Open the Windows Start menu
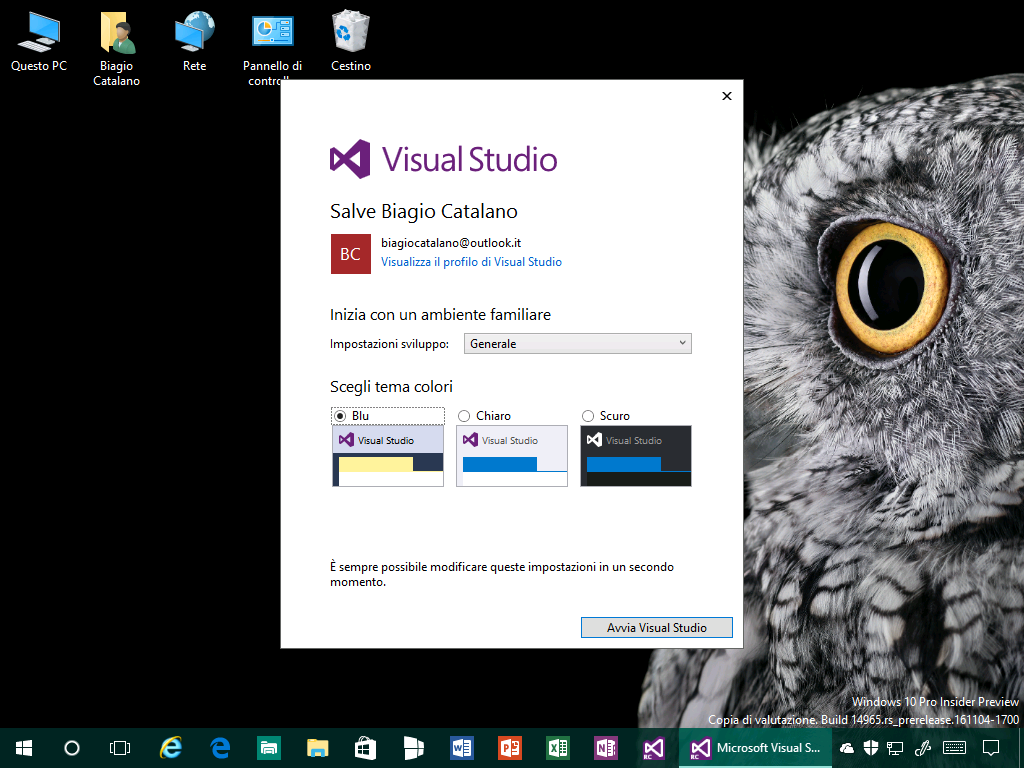Screen dimensions: 1024x768 click(x=24, y=748)
